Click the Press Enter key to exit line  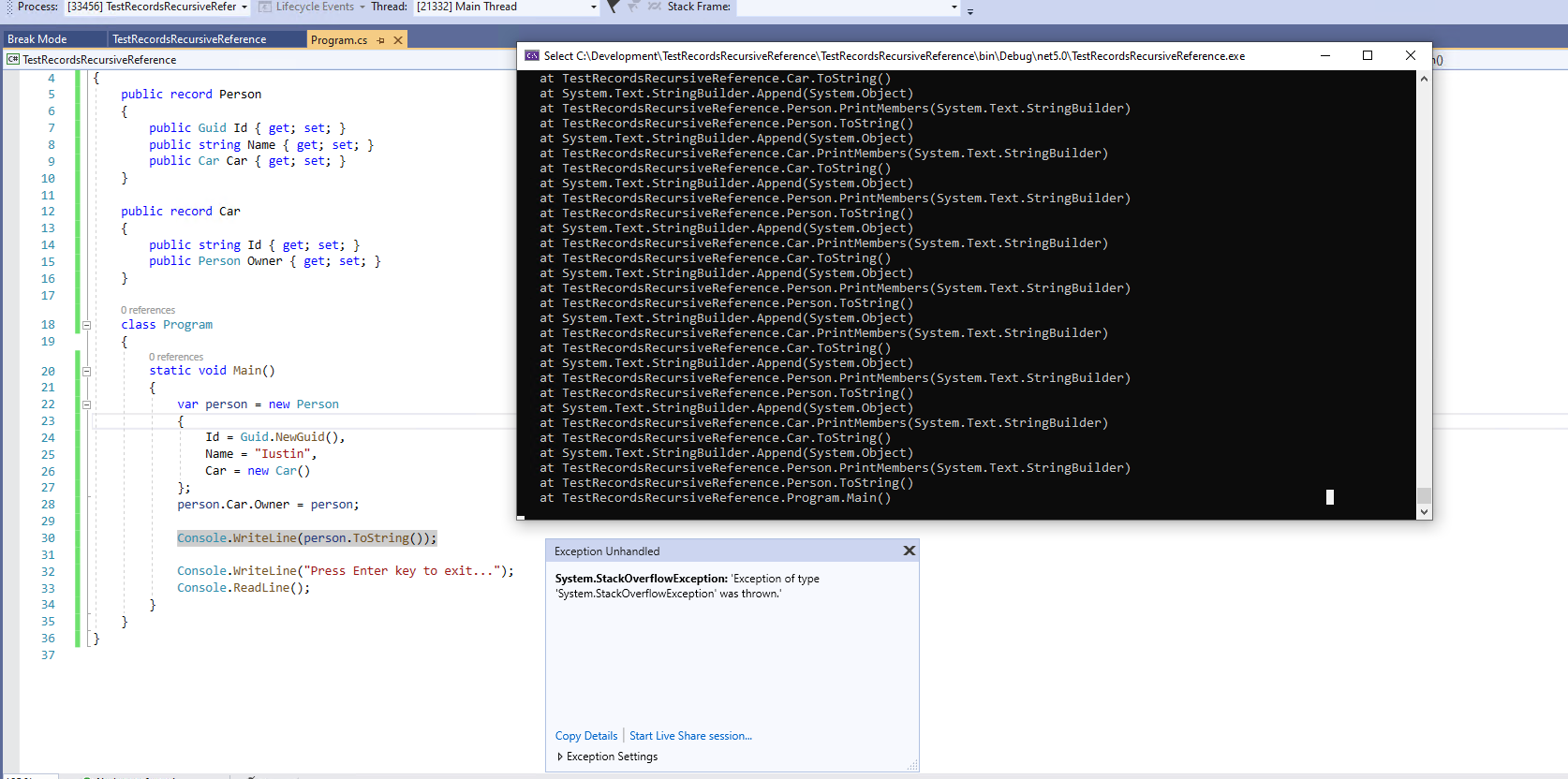click(346, 571)
